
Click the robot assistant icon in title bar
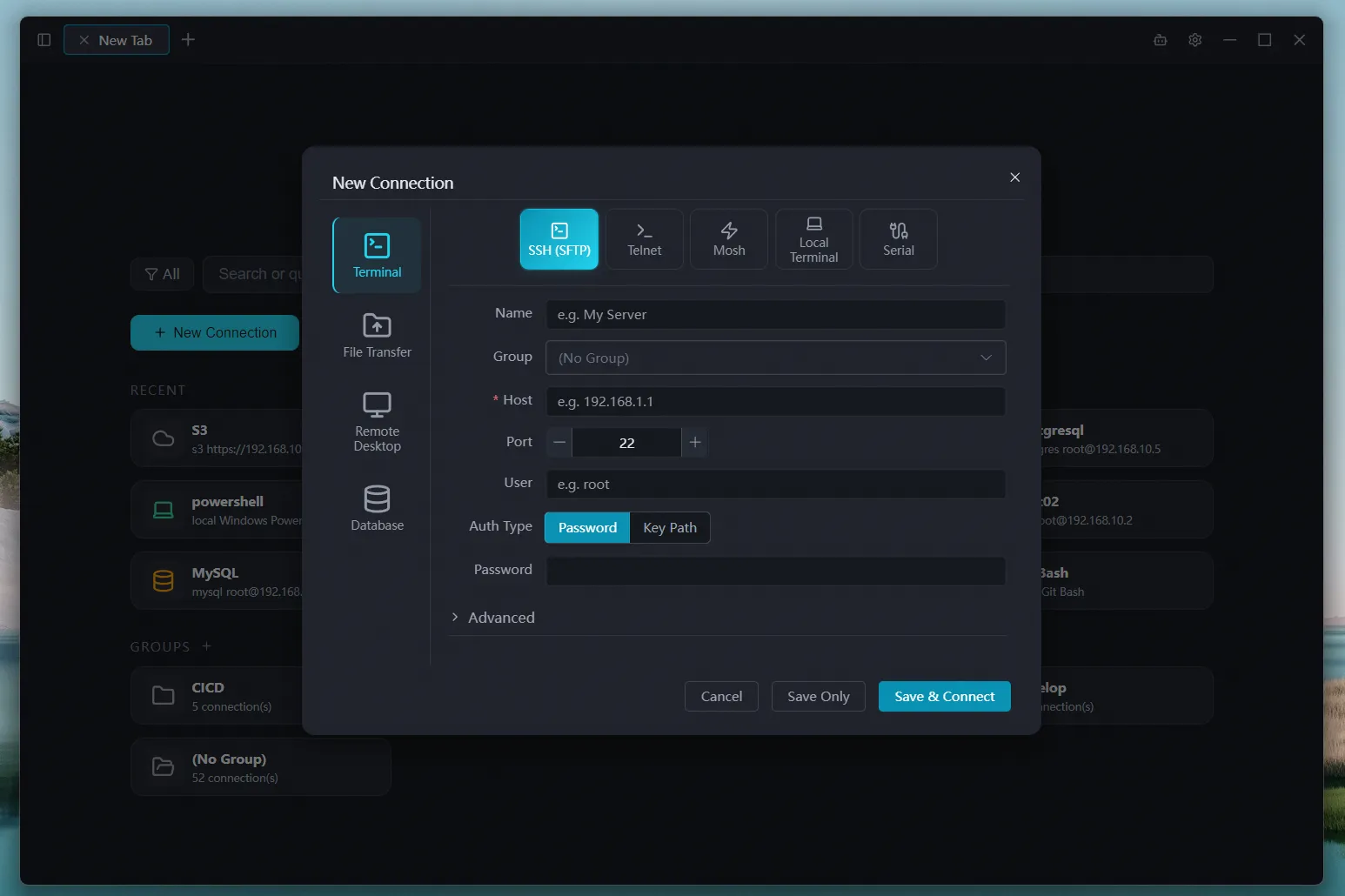tap(1161, 40)
